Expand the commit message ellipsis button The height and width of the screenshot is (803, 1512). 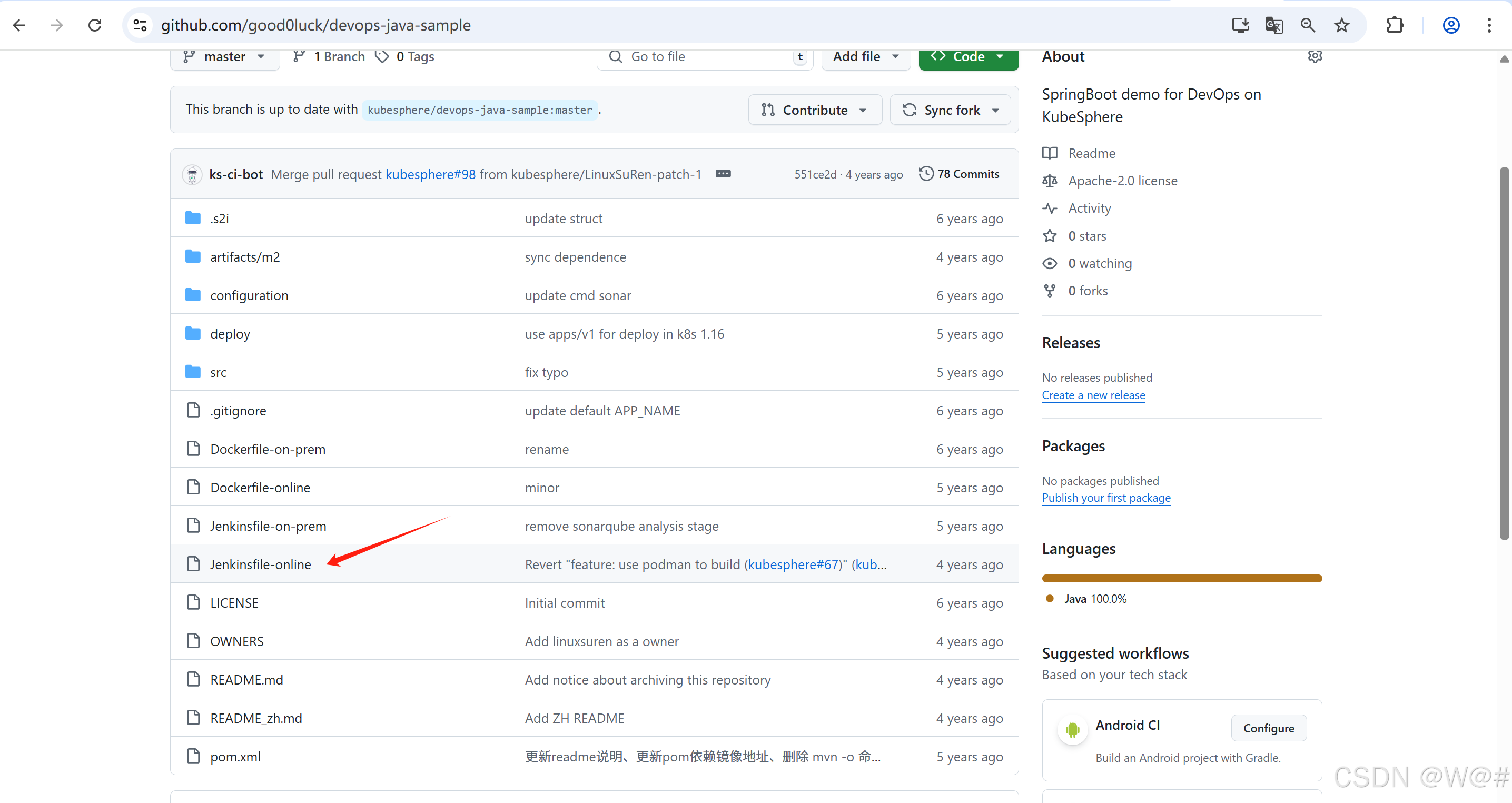pos(723,174)
